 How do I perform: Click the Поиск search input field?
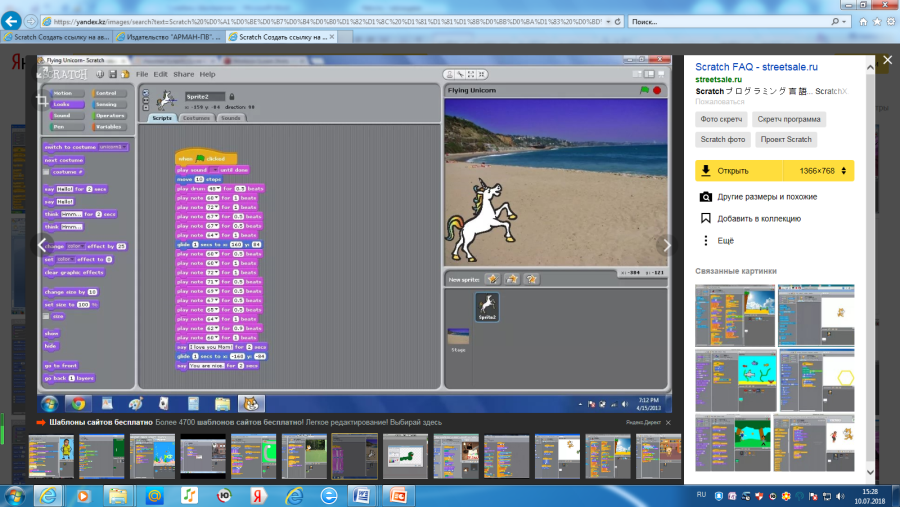729,22
